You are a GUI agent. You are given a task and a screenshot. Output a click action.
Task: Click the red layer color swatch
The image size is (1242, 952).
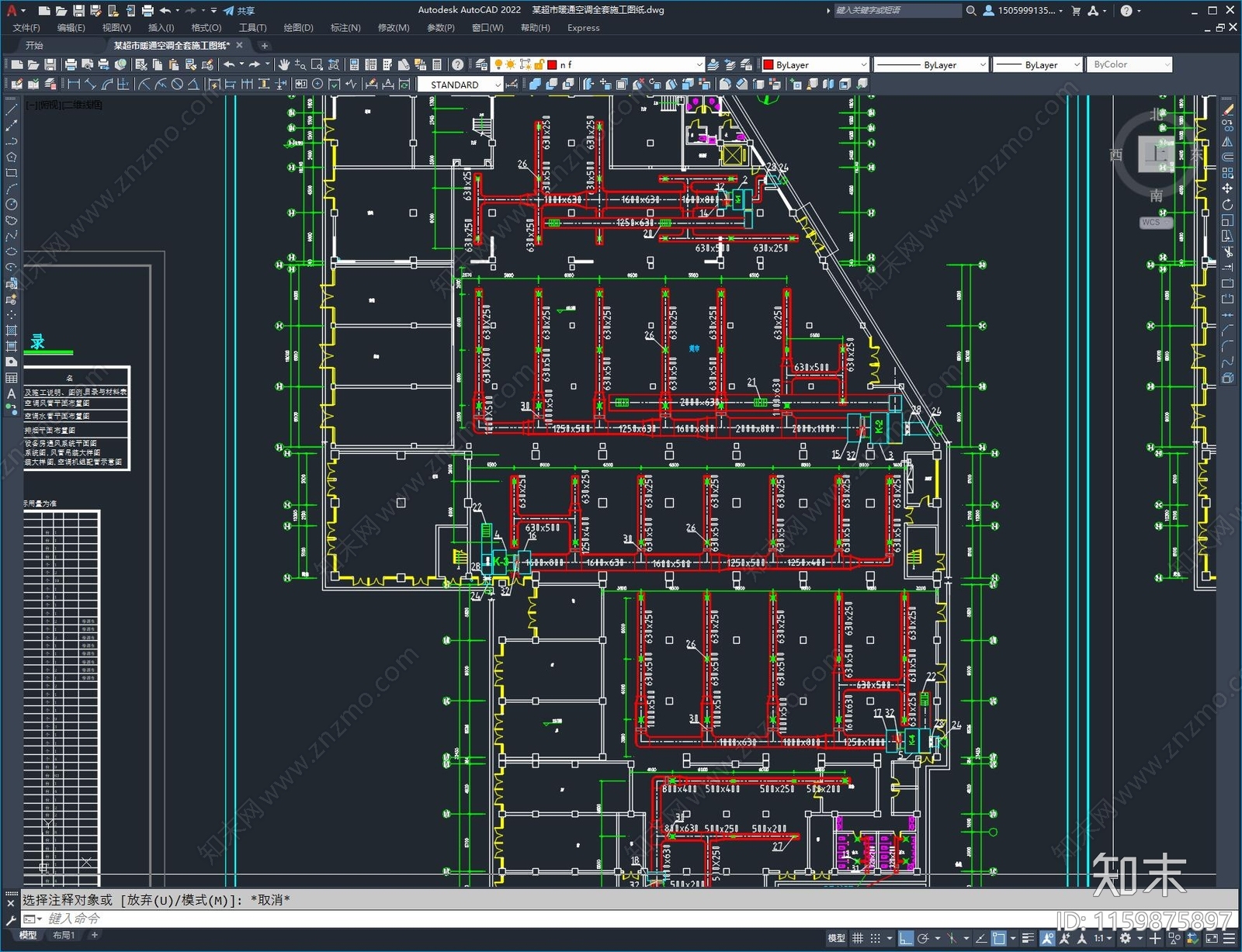point(552,64)
